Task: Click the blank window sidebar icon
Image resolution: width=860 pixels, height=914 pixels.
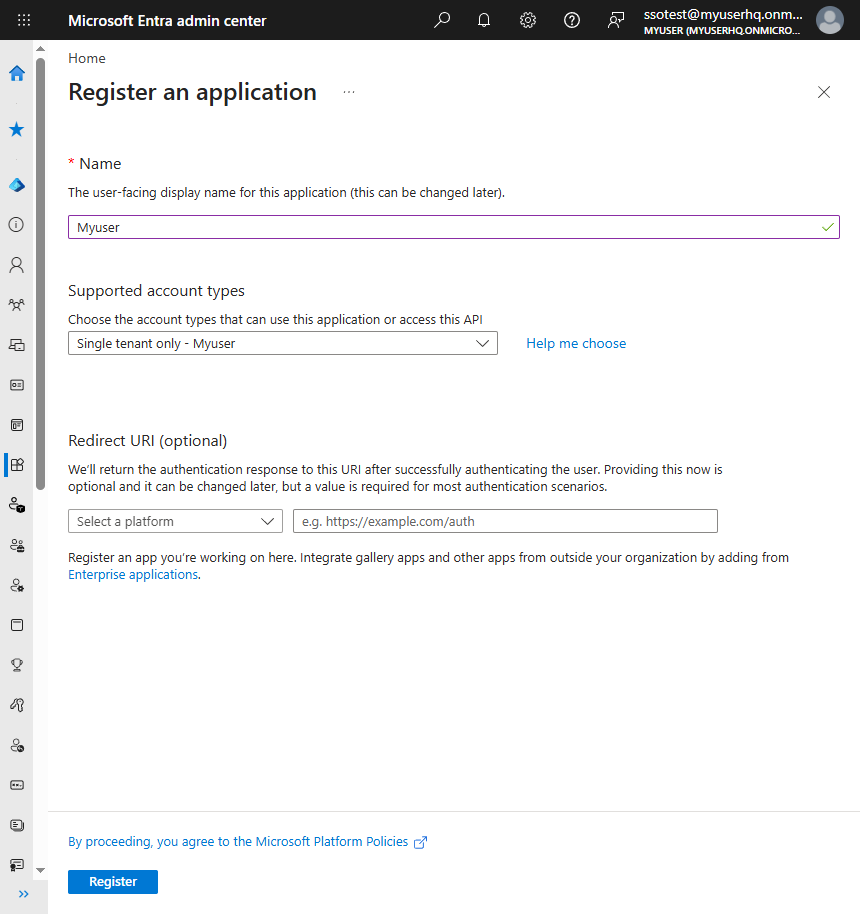Action: tap(17, 625)
